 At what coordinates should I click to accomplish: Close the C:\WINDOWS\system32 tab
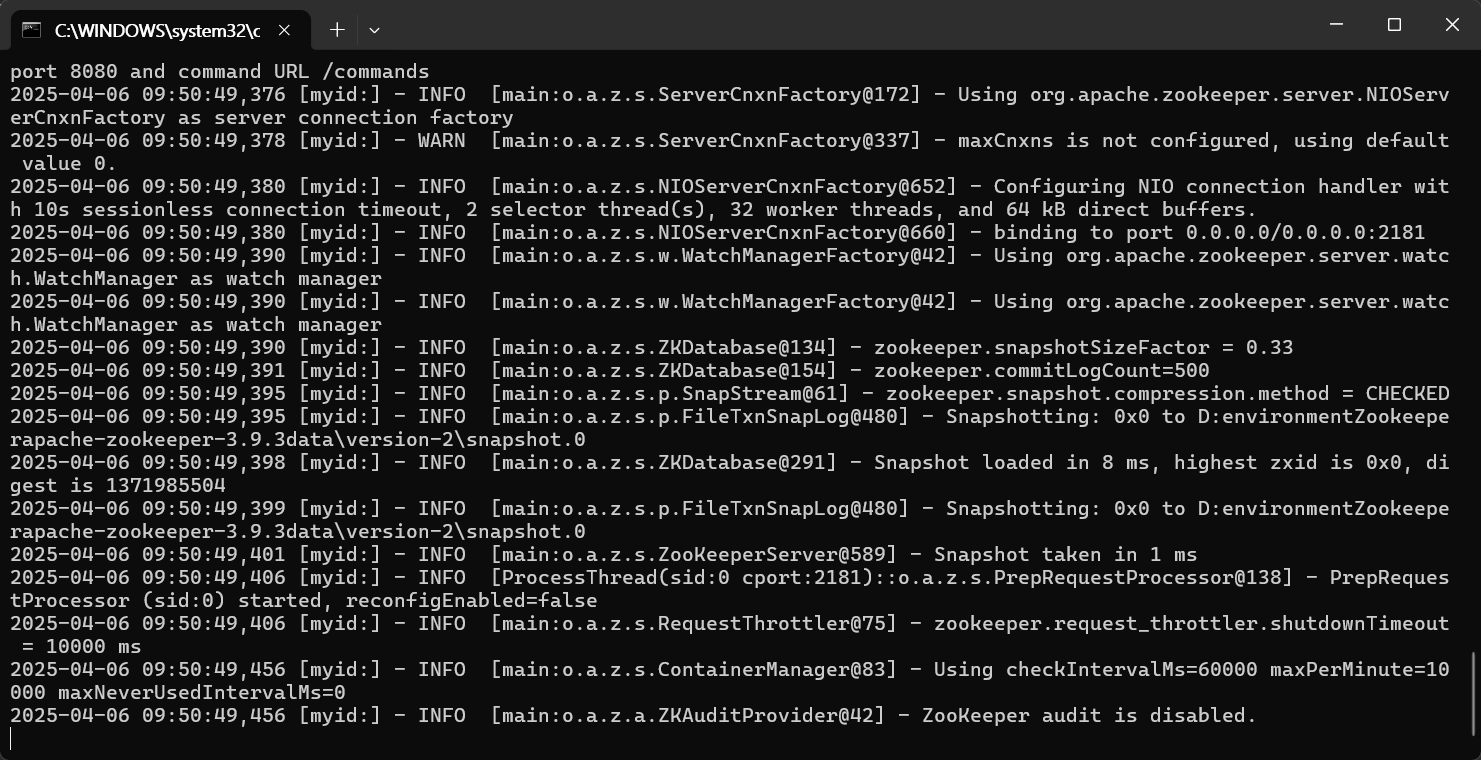pos(284,30)
